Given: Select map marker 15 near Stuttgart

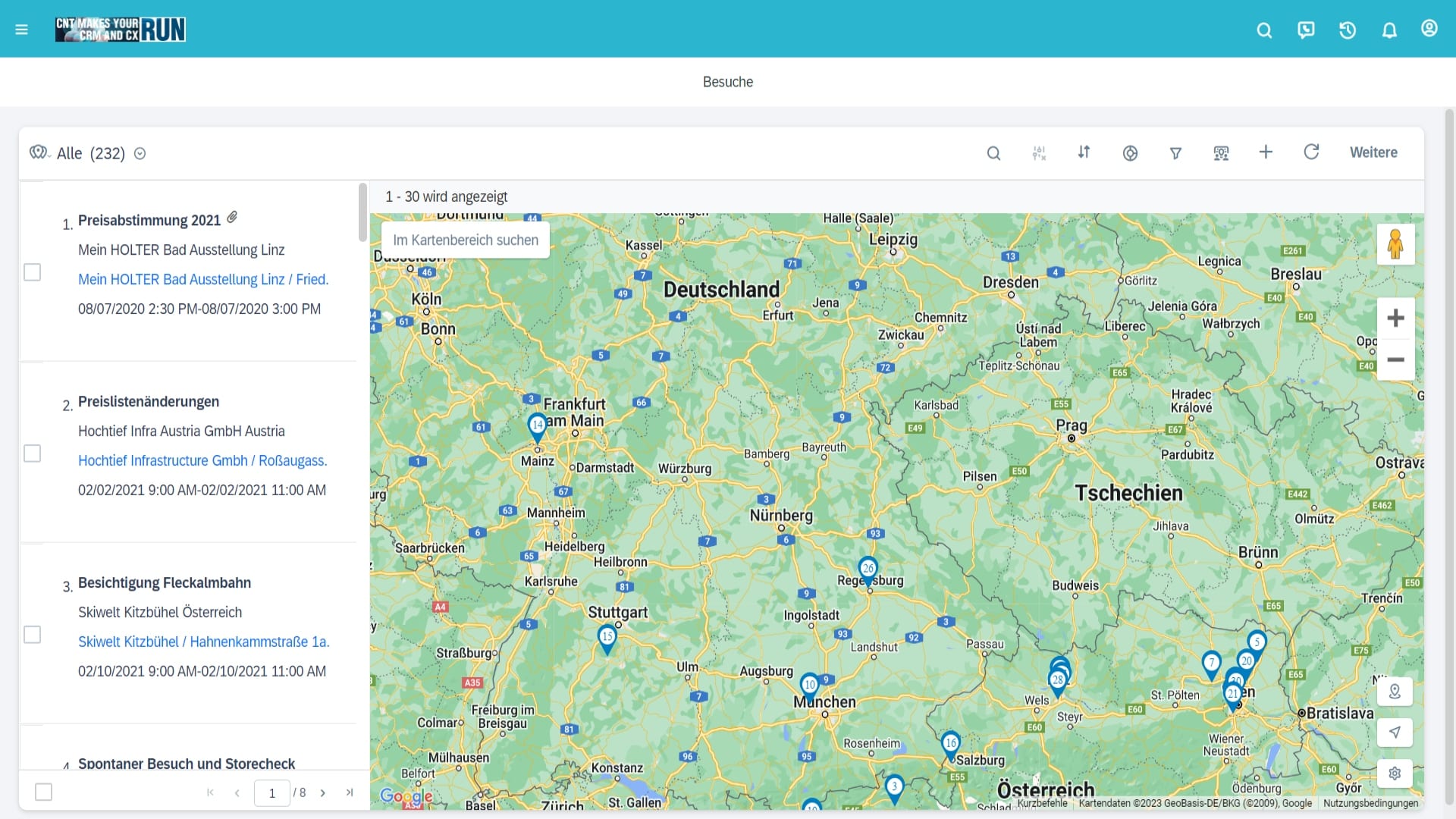Looking at the screenshot, I should [607, 639].
